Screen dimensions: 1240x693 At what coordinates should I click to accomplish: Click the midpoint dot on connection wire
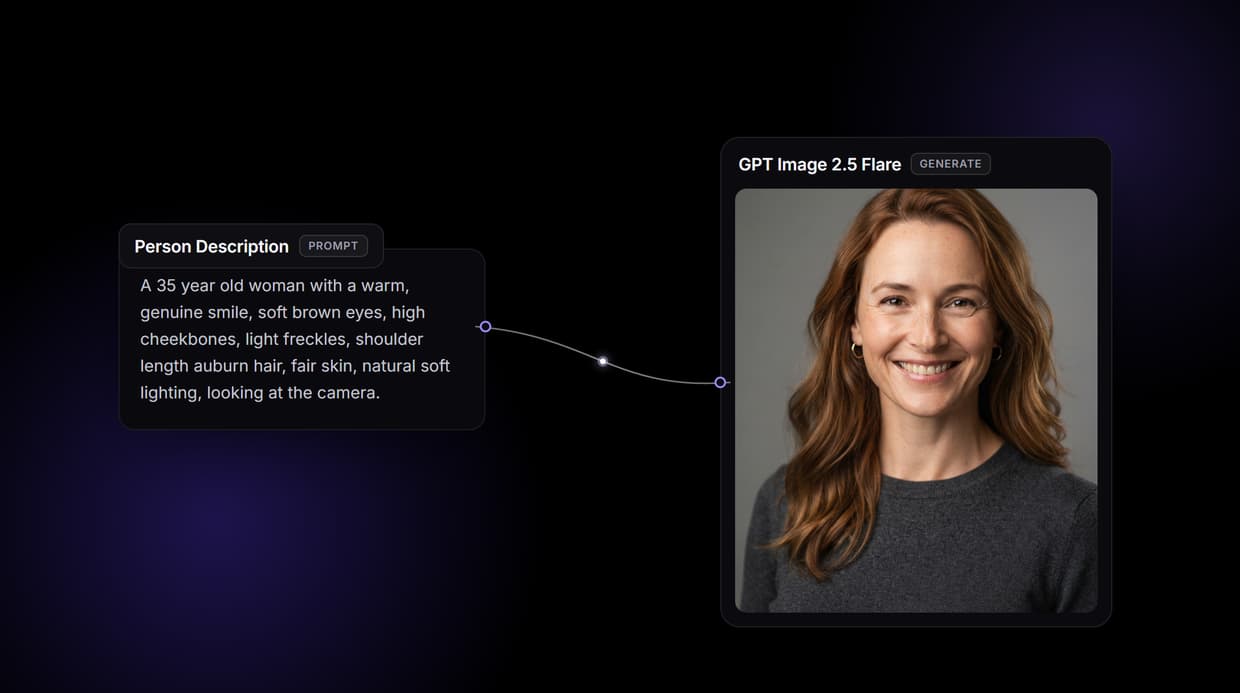[x=603, y=361]
